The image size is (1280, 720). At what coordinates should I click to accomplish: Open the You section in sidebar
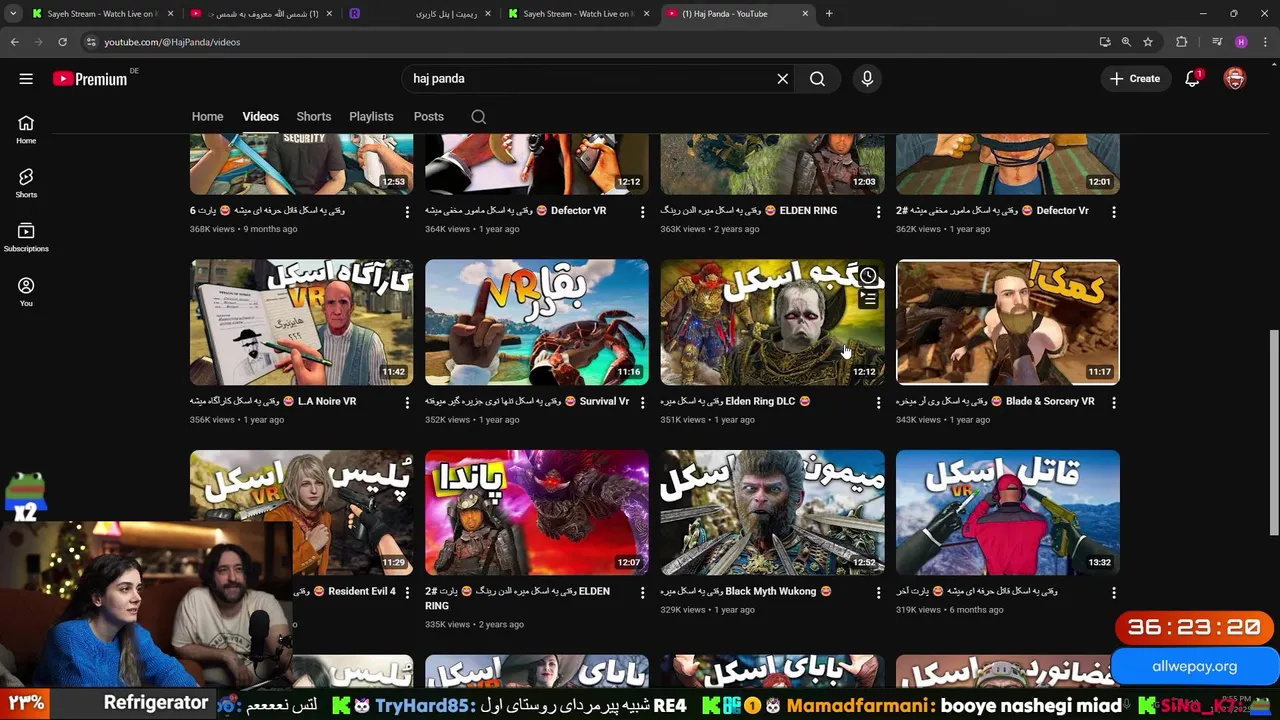point(26,292)
